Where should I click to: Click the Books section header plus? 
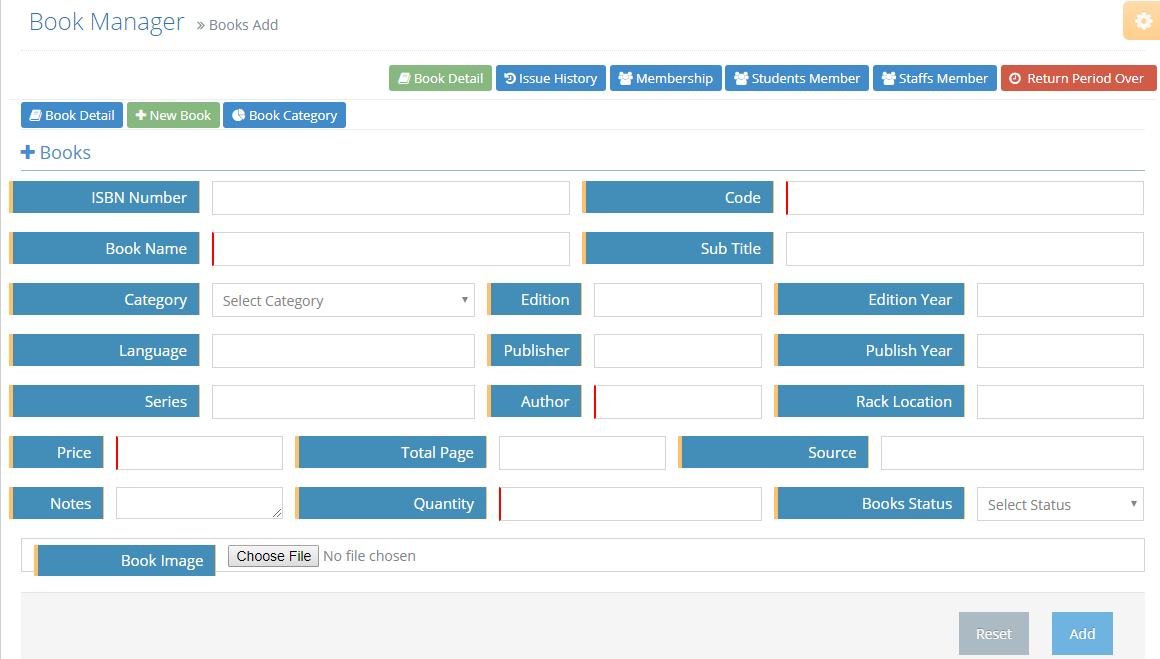pos(28,153)
